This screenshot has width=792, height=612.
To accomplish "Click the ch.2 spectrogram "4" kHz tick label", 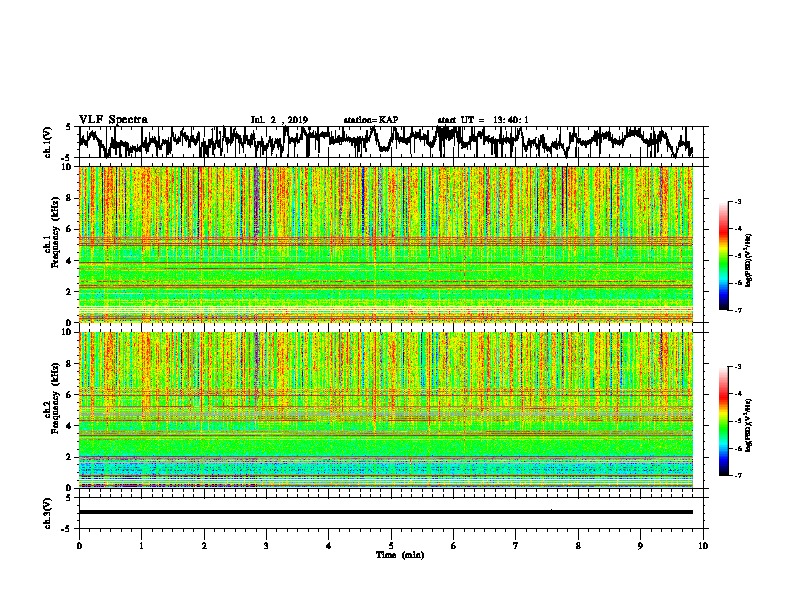I will [x=69, y=426].
